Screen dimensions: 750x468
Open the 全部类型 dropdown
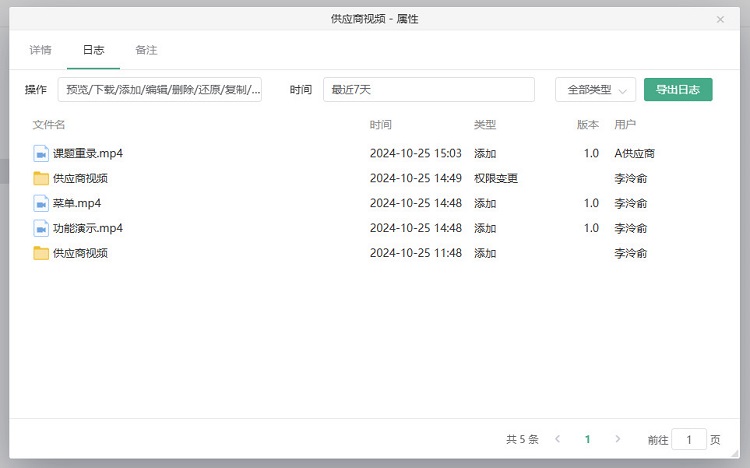(x=595, y=90)
